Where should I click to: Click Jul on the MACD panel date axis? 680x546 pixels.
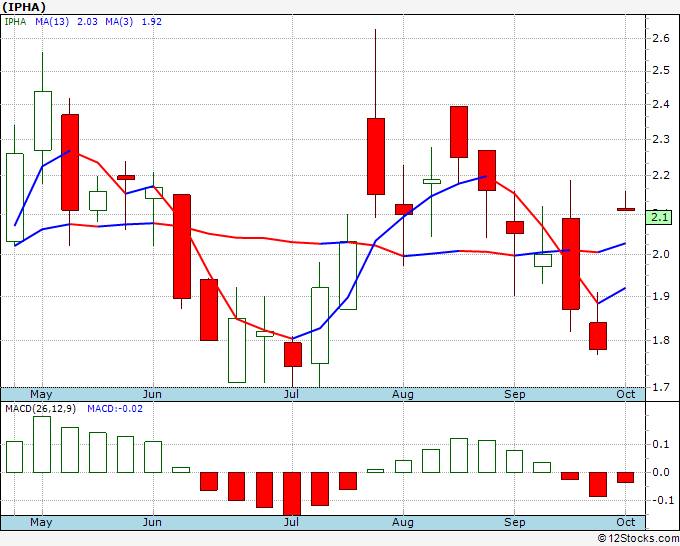tap(291, 522)
